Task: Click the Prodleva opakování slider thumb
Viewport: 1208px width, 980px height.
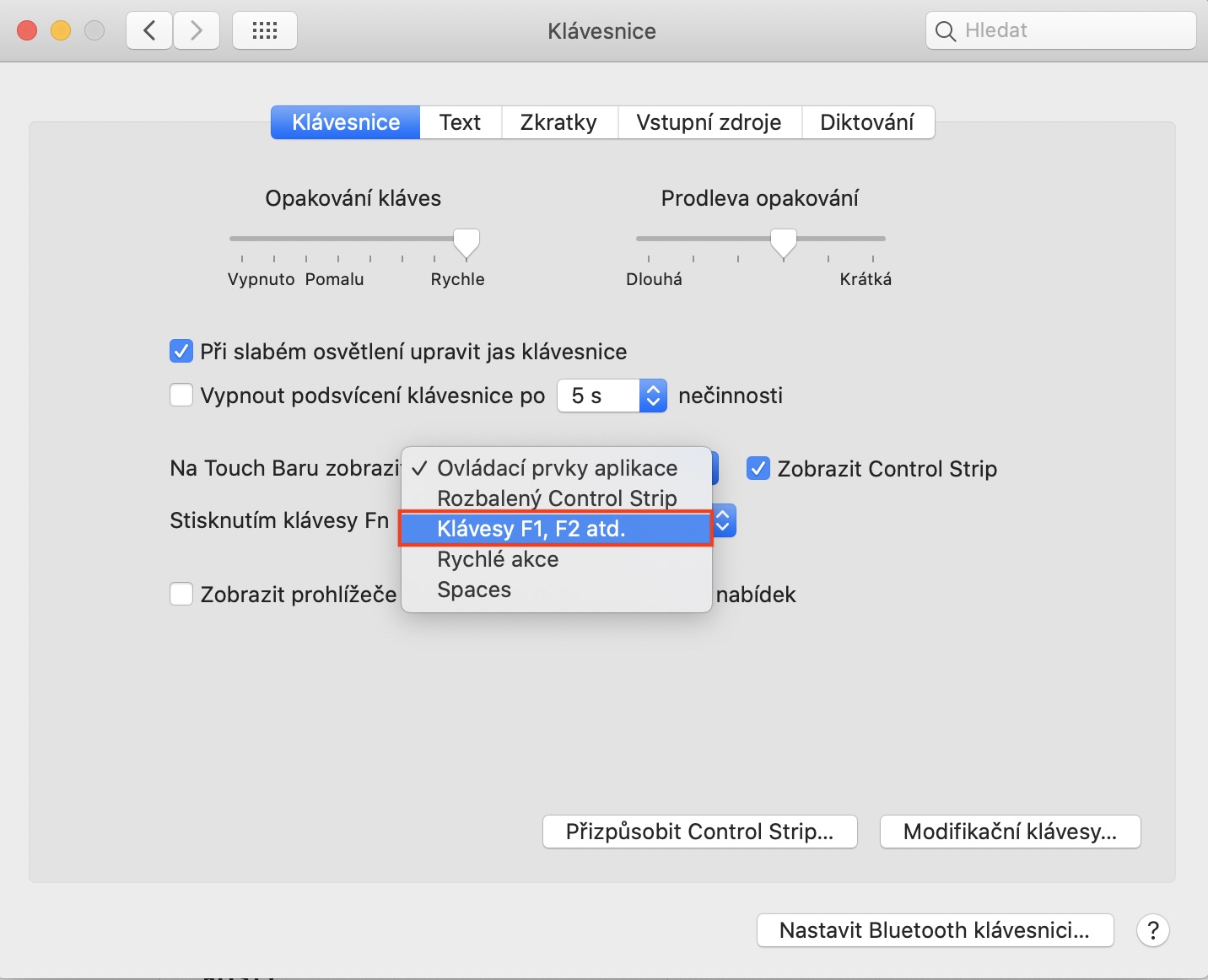Action: tap(784, 243)
